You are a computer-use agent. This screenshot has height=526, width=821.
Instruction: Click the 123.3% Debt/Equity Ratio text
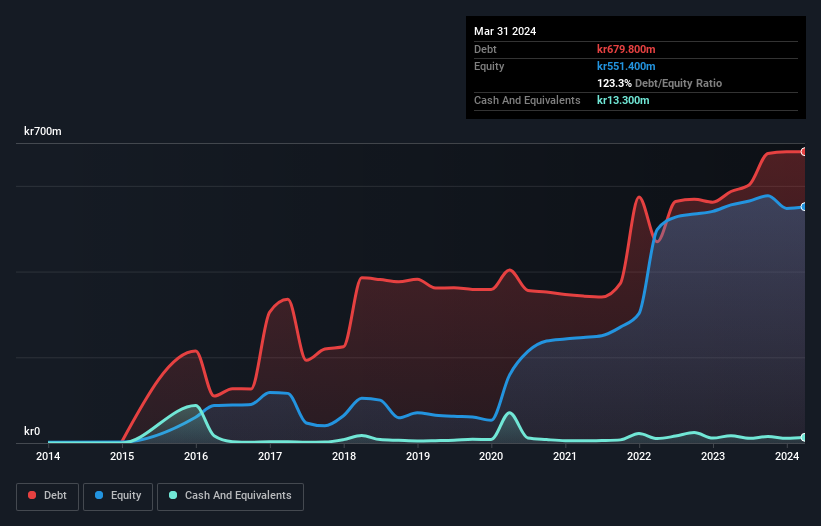(659, 83)
